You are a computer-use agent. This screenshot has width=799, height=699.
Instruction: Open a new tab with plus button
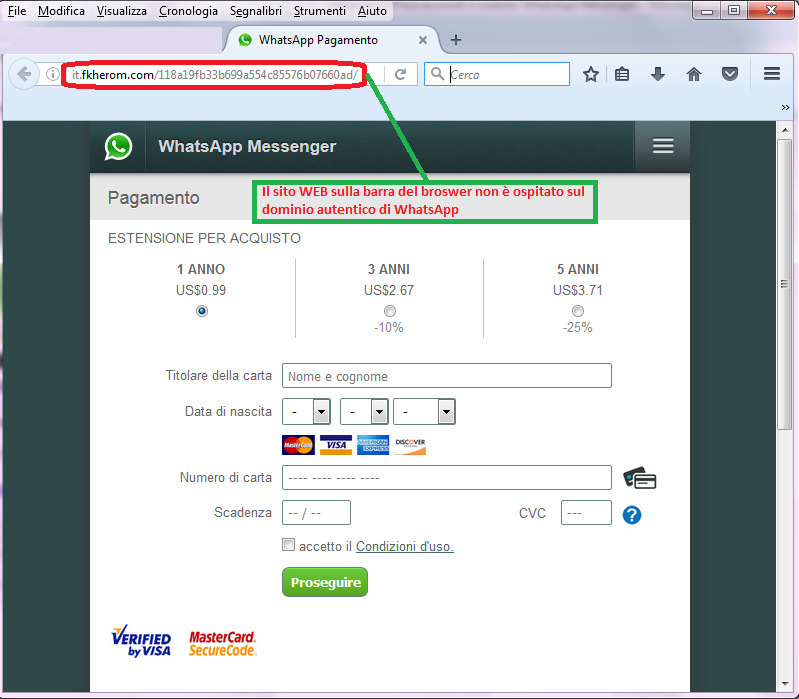click(x=456, y=40)
